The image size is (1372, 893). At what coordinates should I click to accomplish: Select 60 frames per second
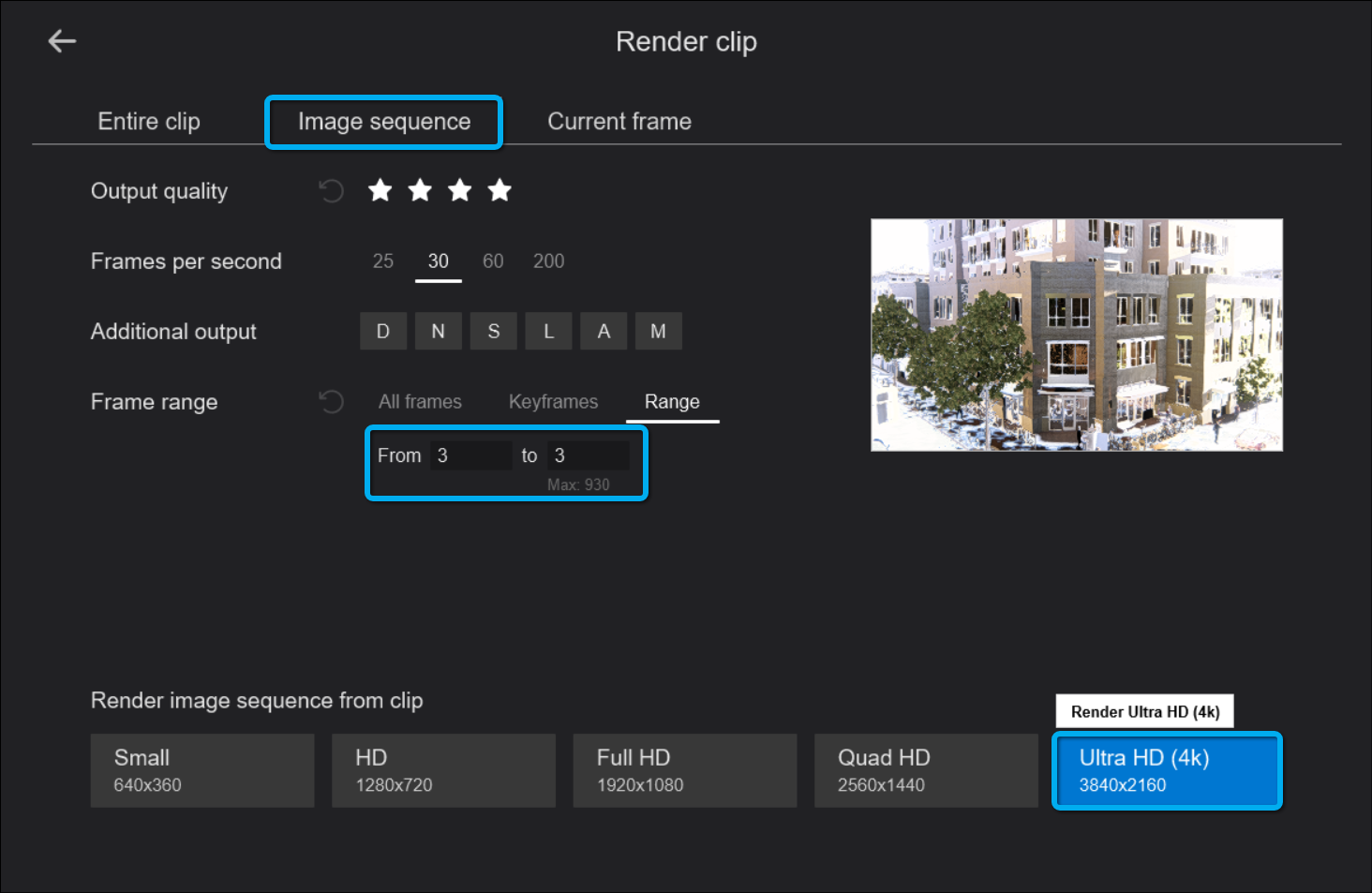[x=493, y=261]
